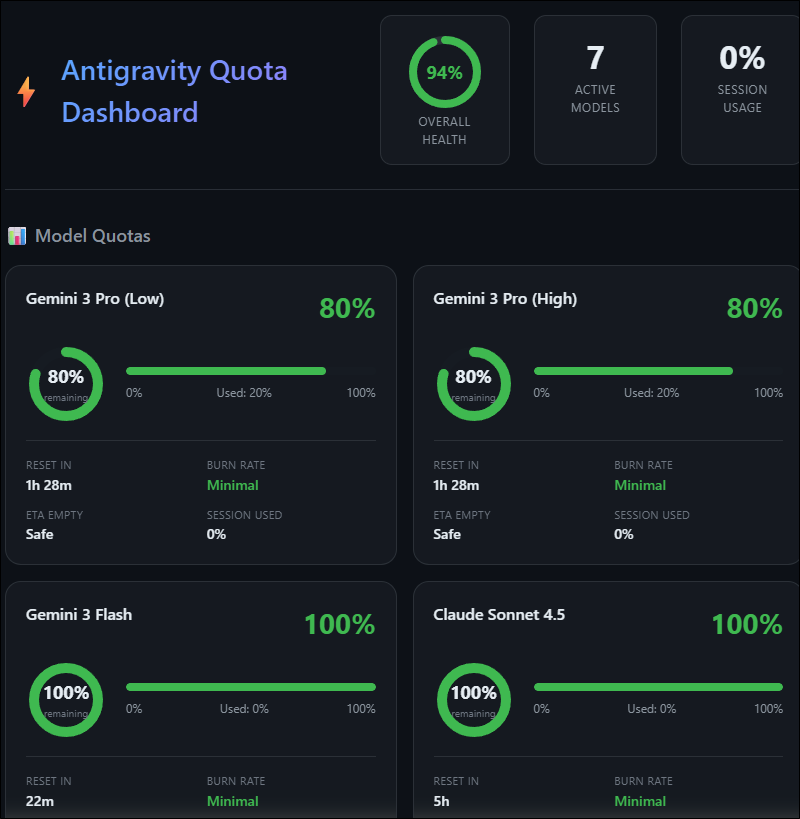Image resolution: width=800 pixels, height=819 pixels.
Task: Open the Active Models summary card
Action: [595, 90]
